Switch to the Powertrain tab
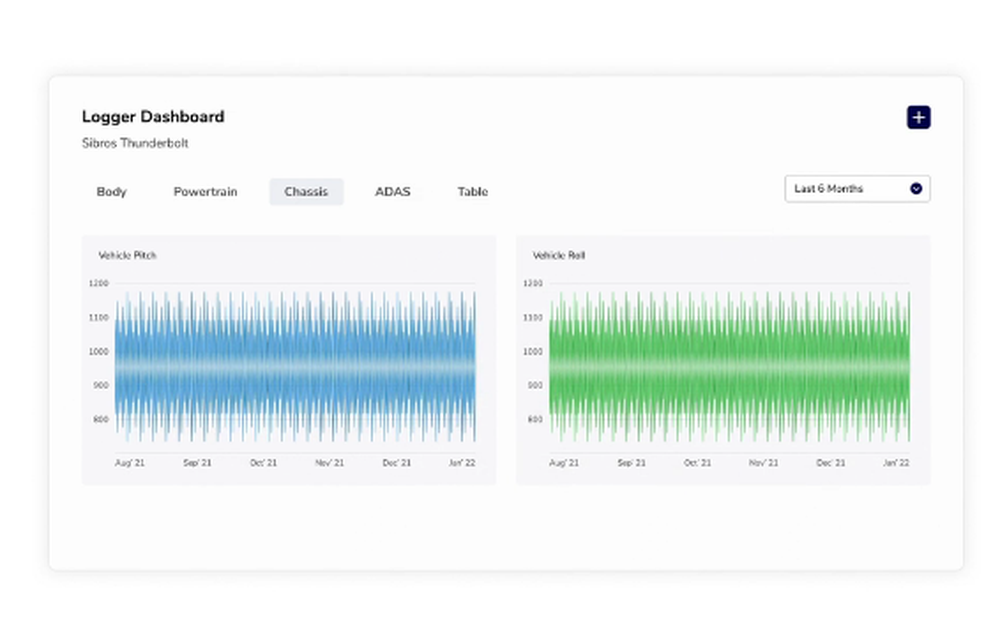The width and height of the screenshot is (1000, 634). [x=205, y=192]
